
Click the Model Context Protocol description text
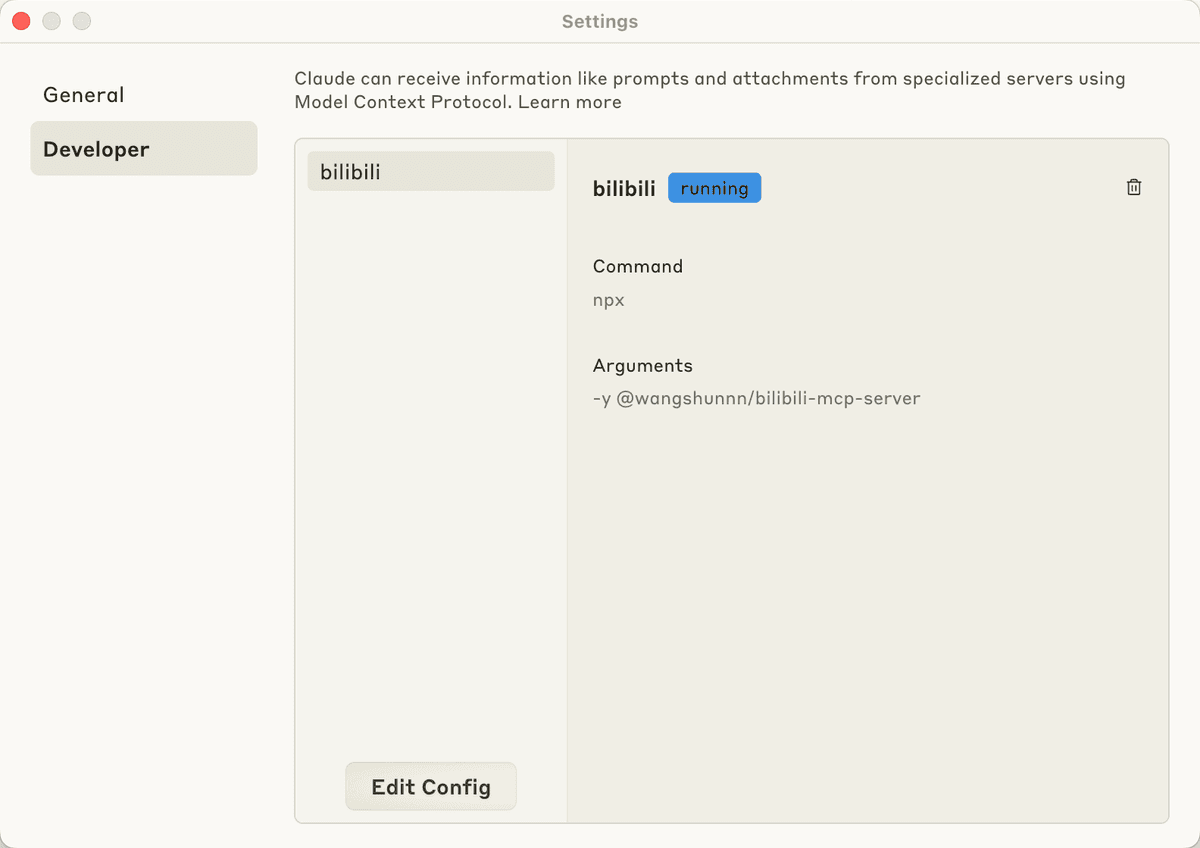[x=710, y=90]
